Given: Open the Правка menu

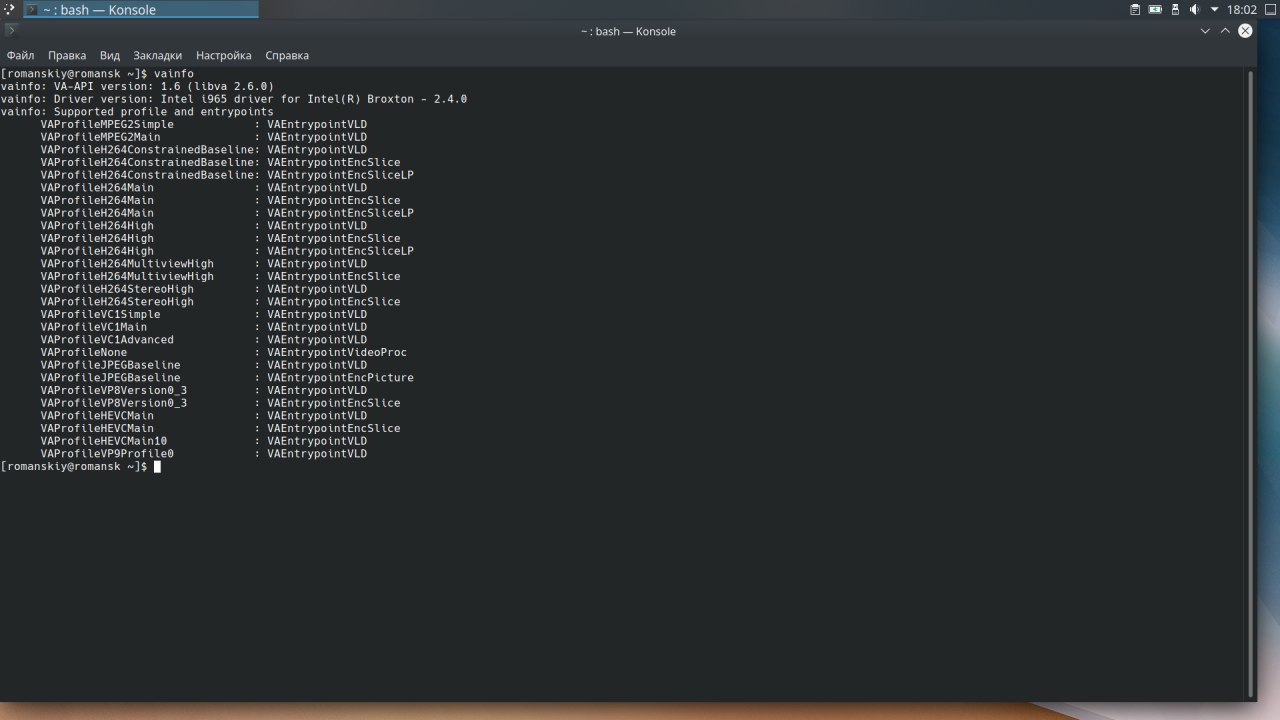Looking at the screenshot, I should tap(67, 56).
